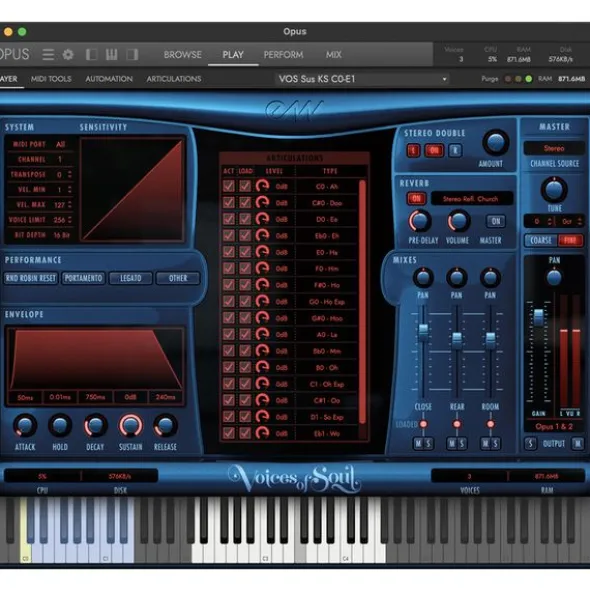Image resolution: width=590 pixels, height=591 pixels.
Task: Open the Articulations sub-tab
Action: (174, 79)
